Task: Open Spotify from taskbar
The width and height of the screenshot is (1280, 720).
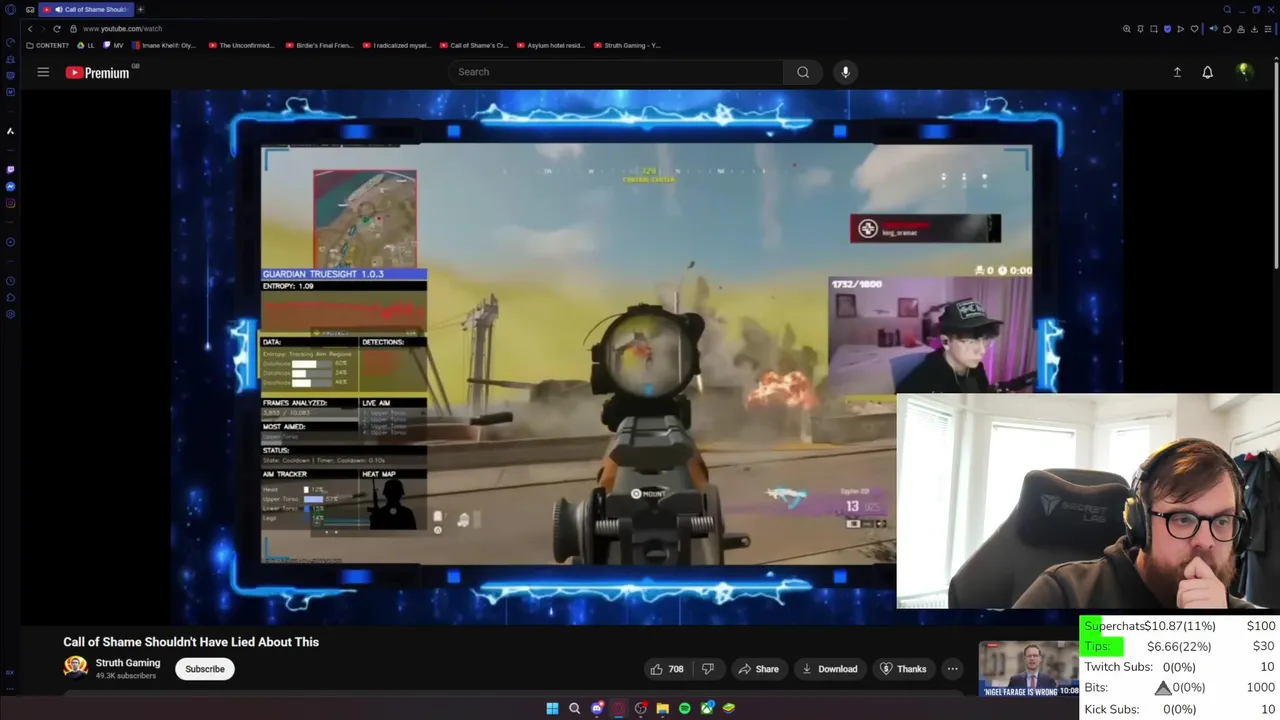Action: (684, 708)
